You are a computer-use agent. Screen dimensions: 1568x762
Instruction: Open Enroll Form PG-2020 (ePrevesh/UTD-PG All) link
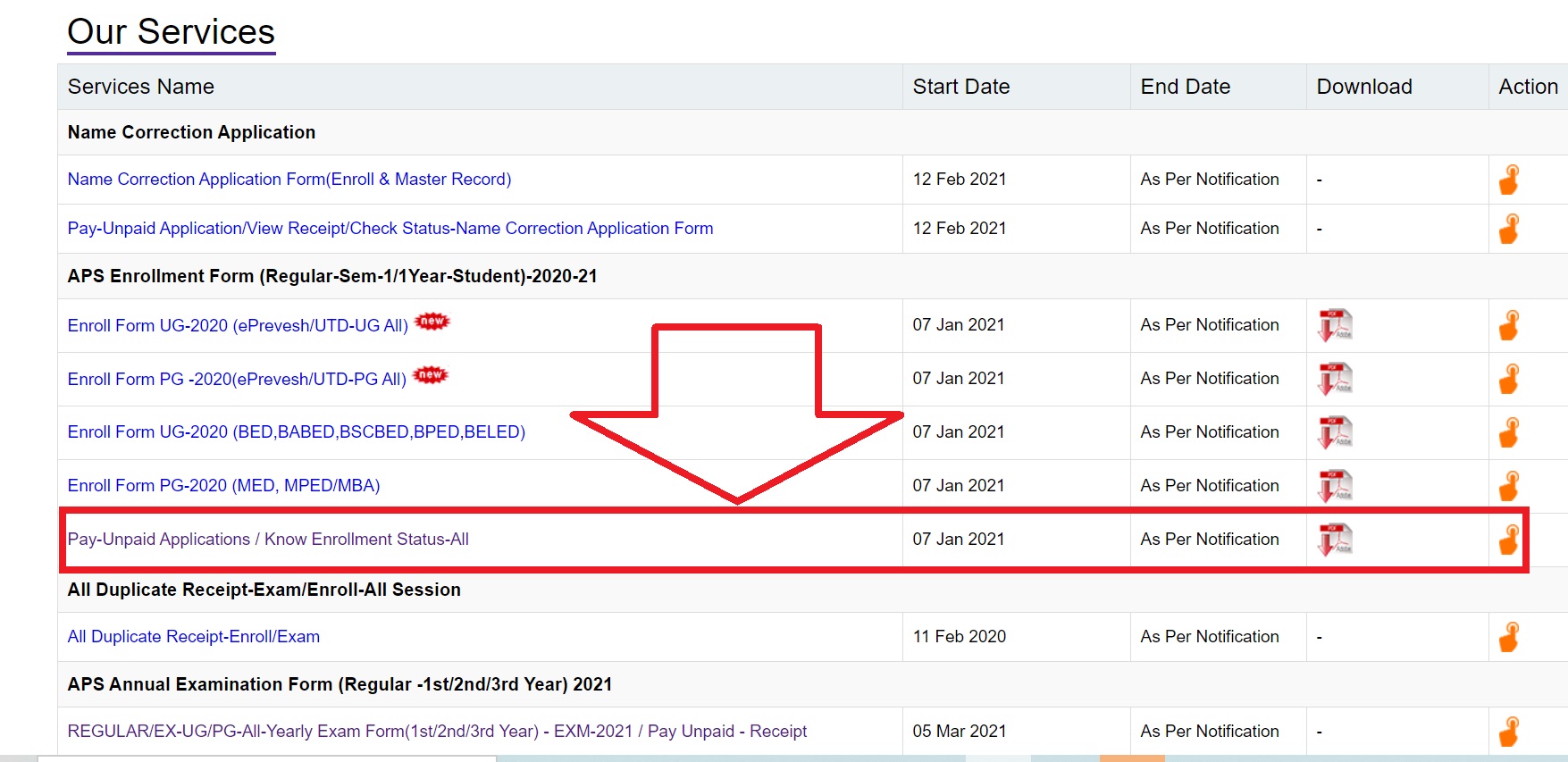pos(237,380)
